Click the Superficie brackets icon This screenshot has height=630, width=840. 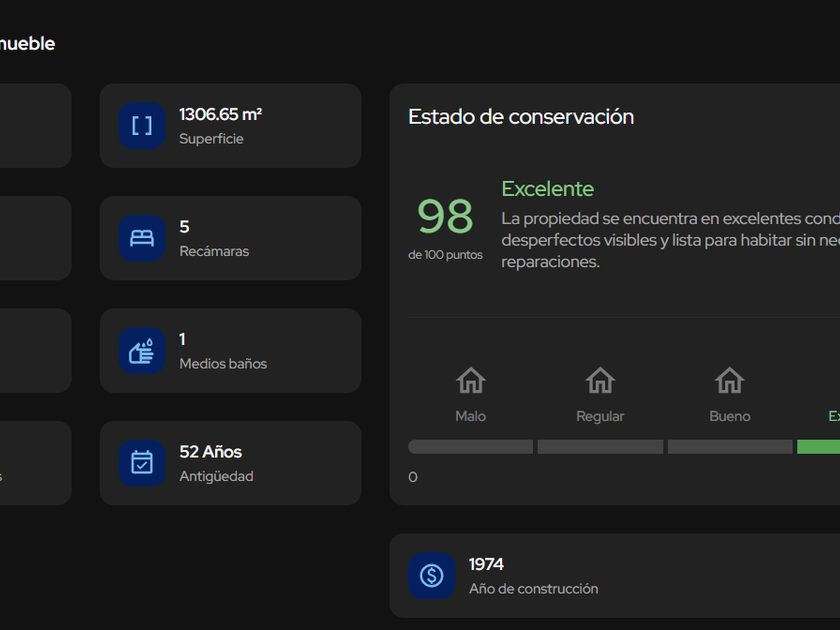pyautogui.click(x=142, y=125)
